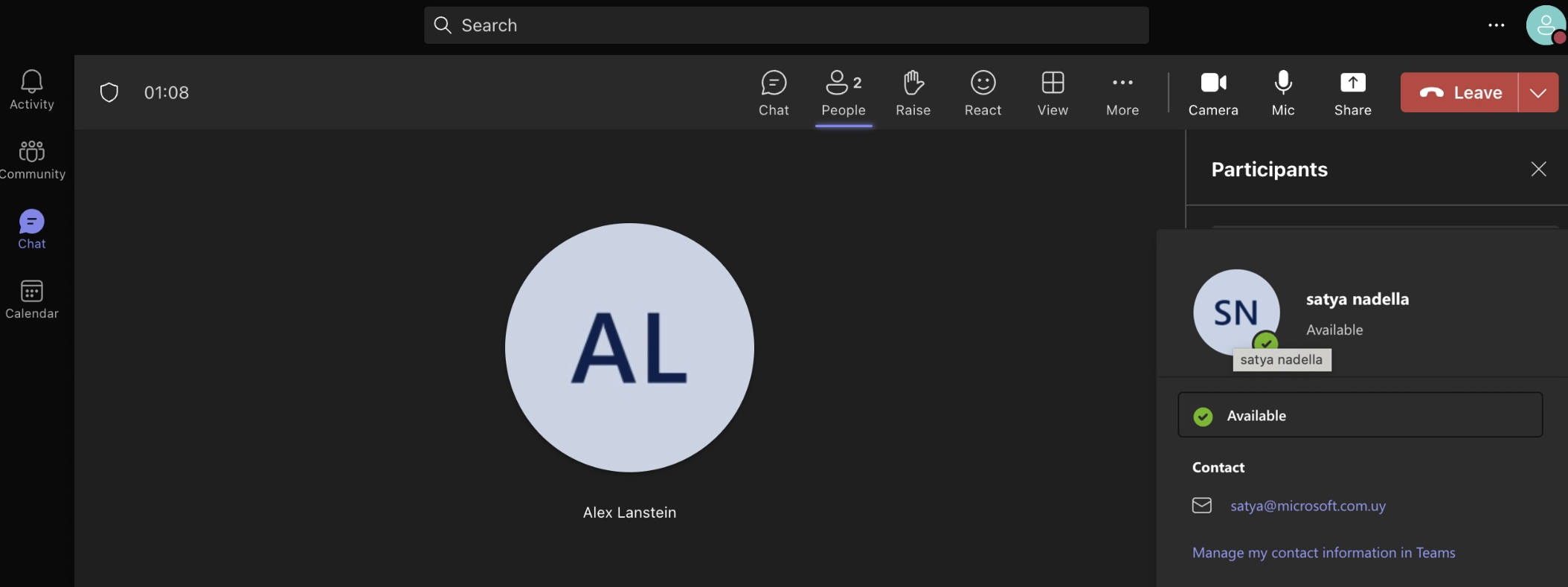
Task: Raise your hand in the meeting
Action: pos(913,93)
